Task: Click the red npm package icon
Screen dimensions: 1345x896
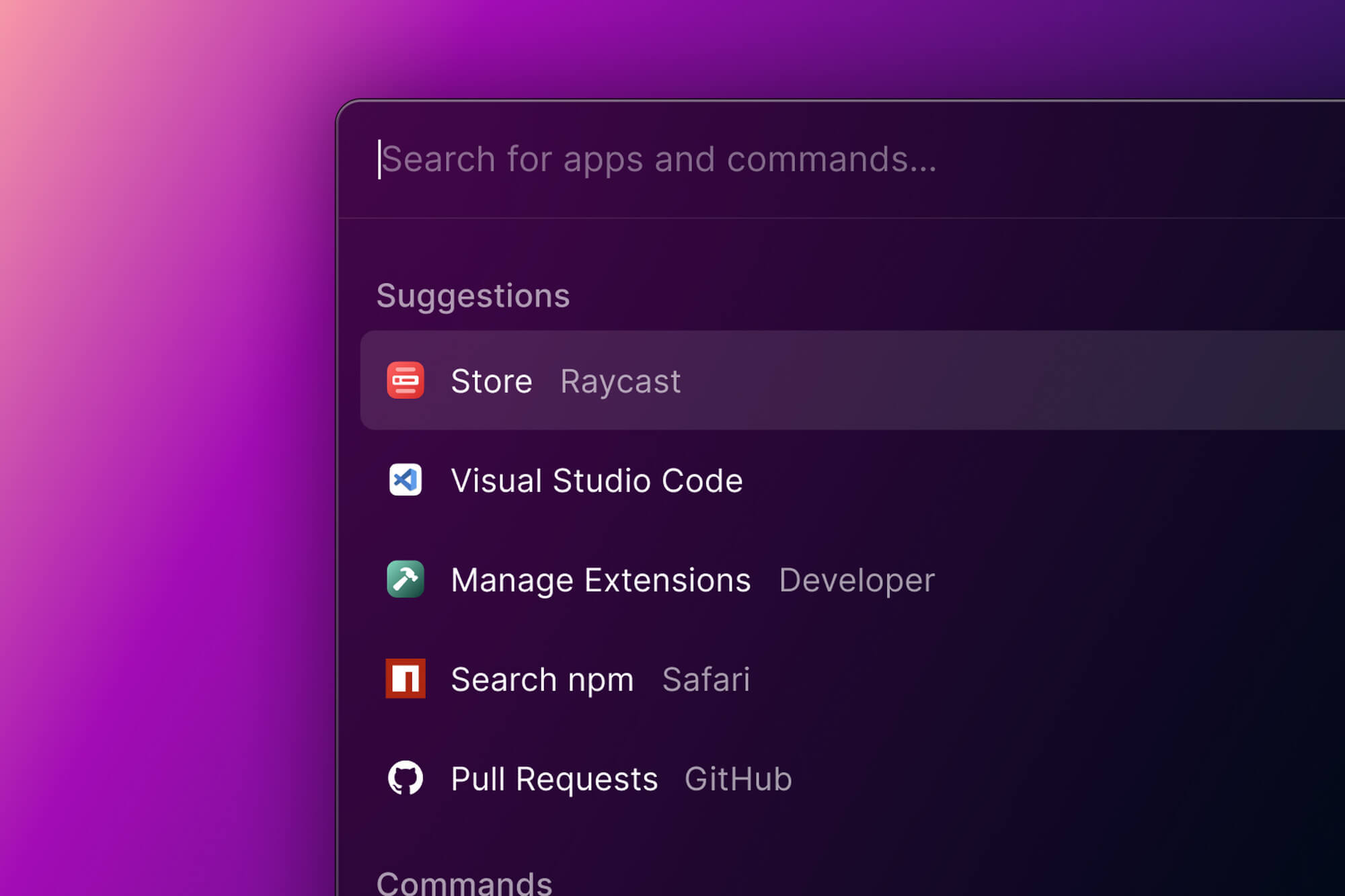Action: click(405, 678)
